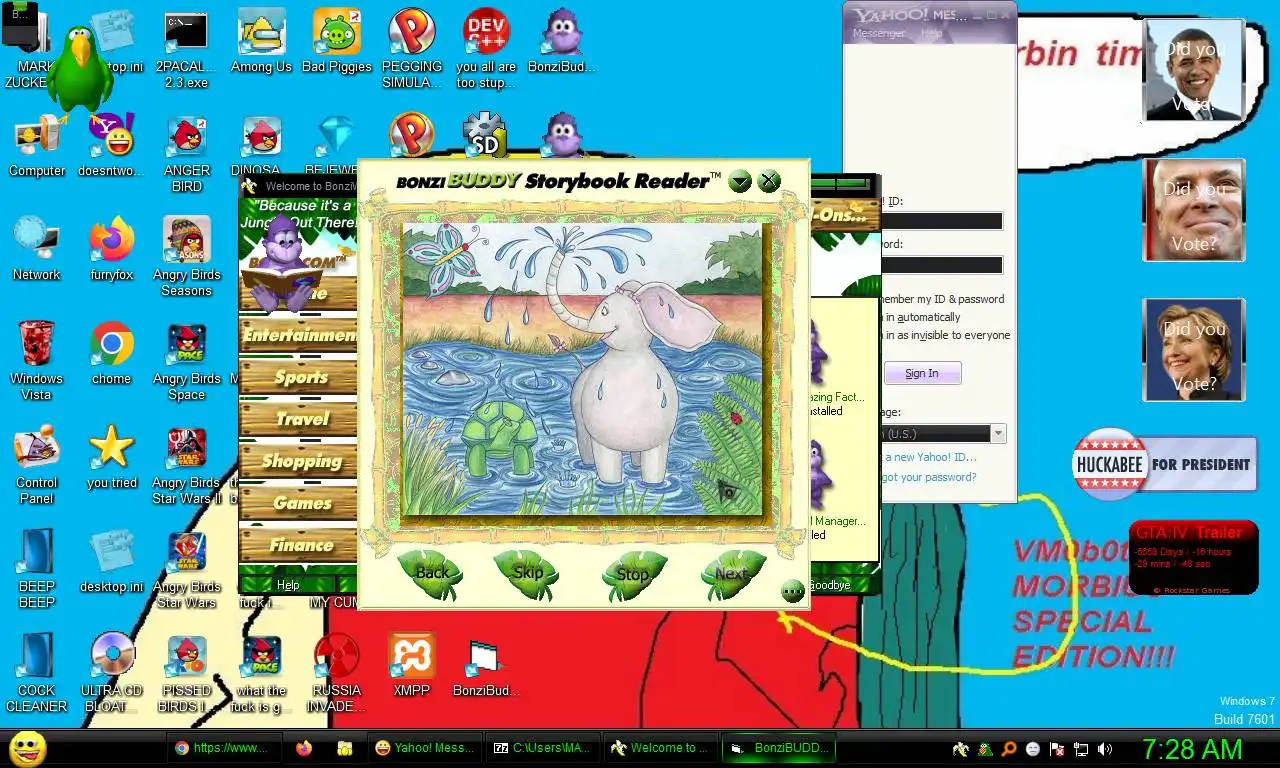Image resolution: width=1280 pixels, height=768 pixels.
Task: Open Help menu in Yahoo! Messenger
Action: (x=931, y=33)
